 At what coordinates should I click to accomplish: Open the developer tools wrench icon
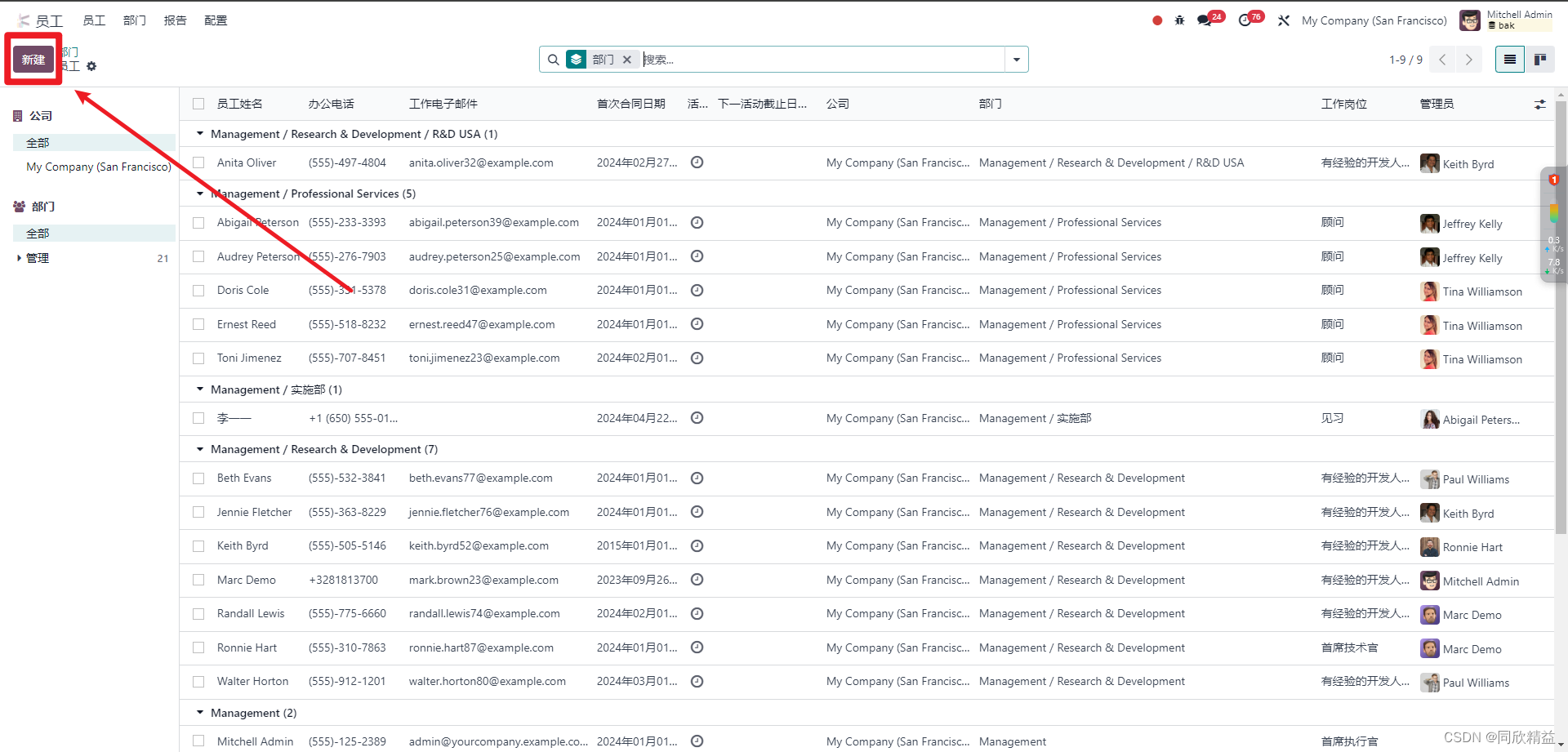[1283, 20]
